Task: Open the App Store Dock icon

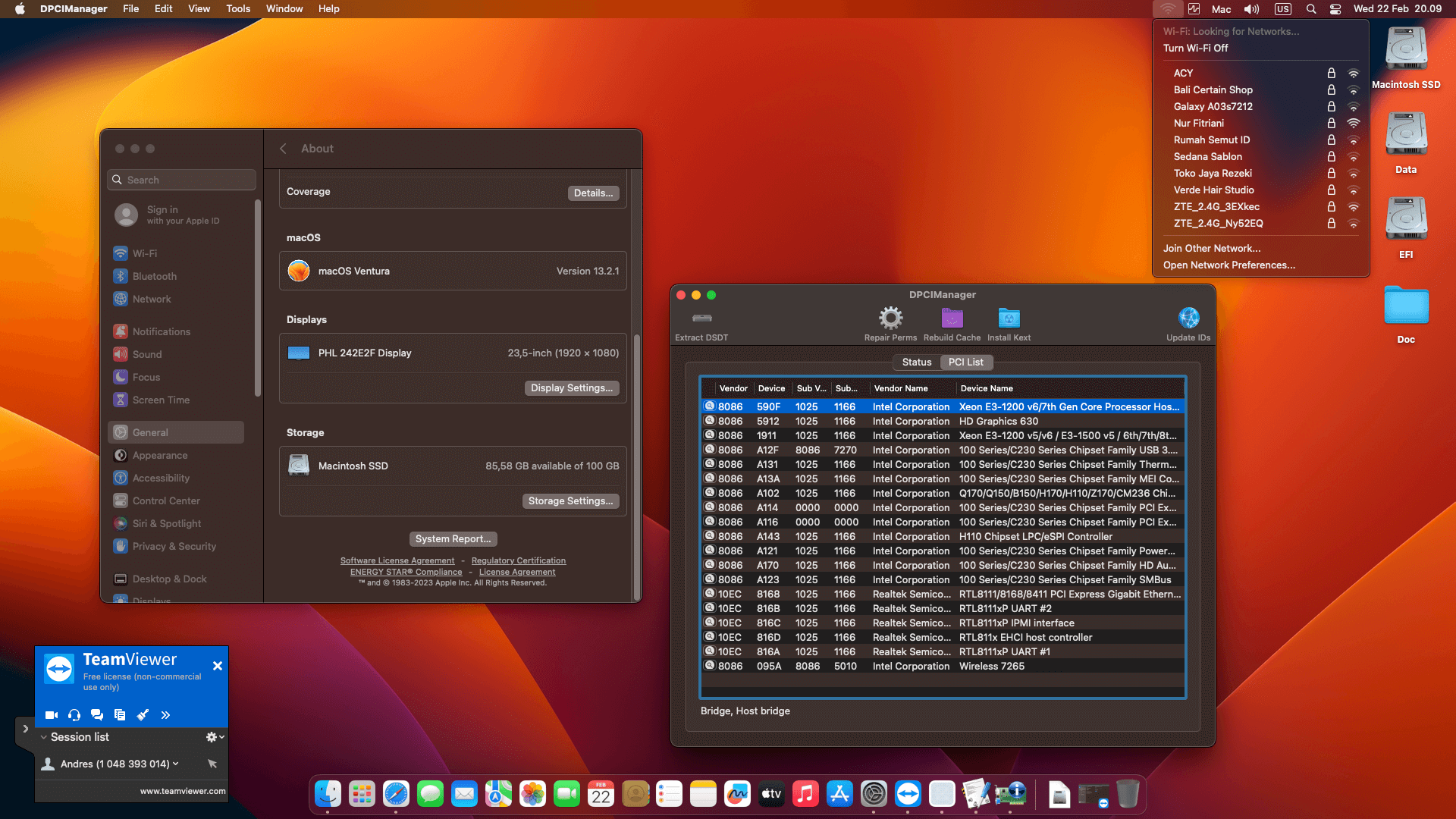Action: [839, 794]
